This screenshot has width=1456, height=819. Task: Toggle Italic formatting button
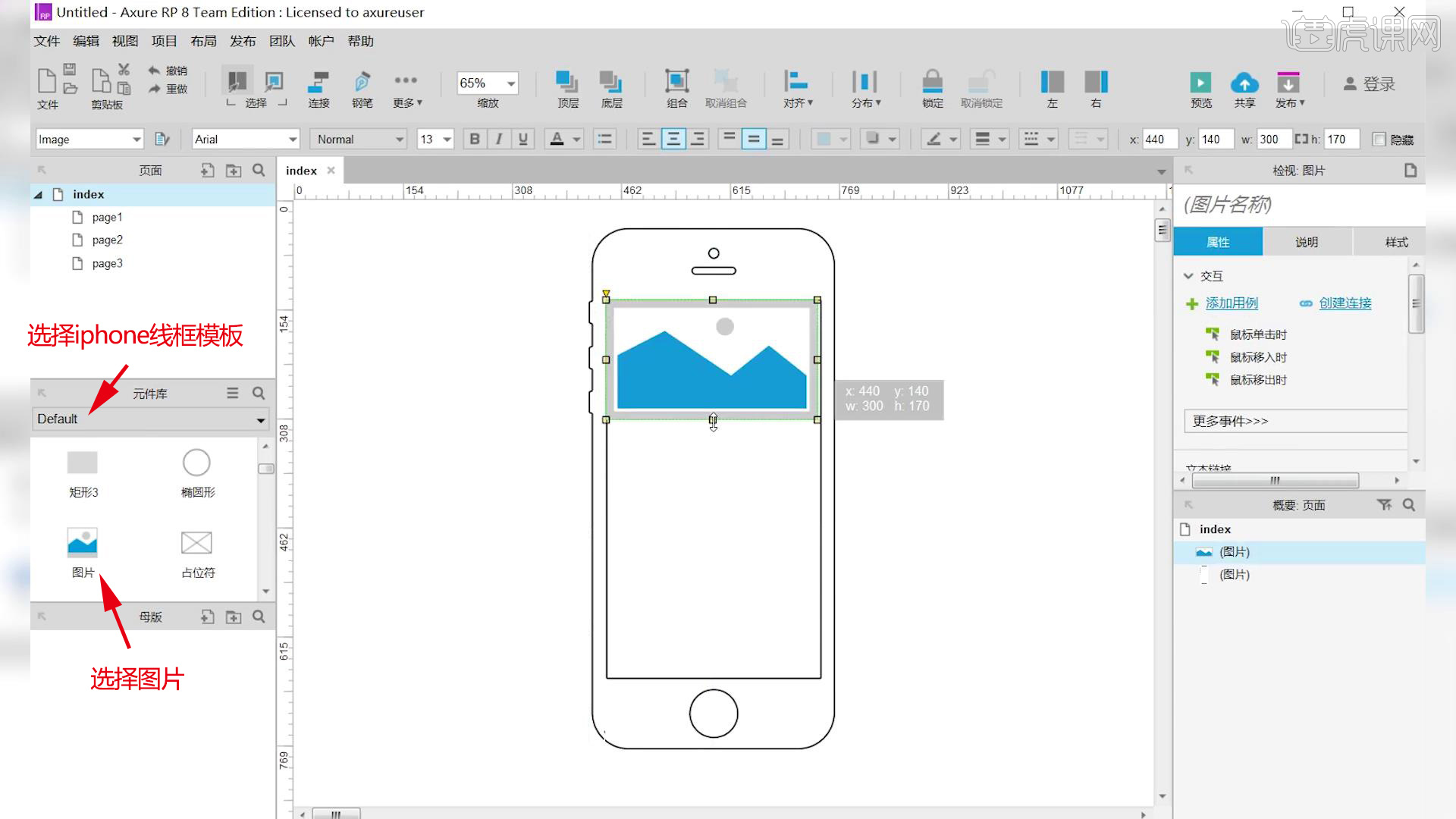499,139
